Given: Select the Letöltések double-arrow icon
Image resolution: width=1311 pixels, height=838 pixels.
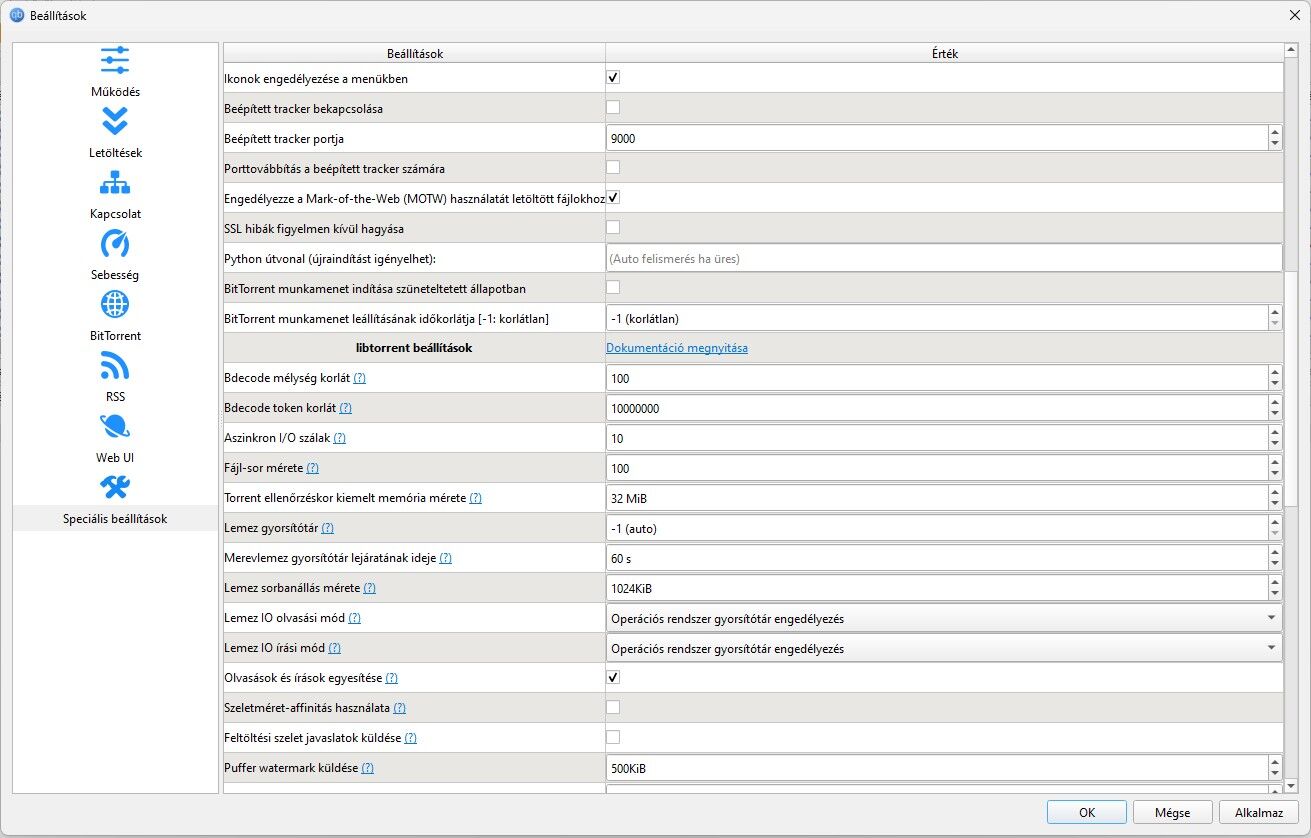Looking at the screenshot, I should tap(115, 121).
